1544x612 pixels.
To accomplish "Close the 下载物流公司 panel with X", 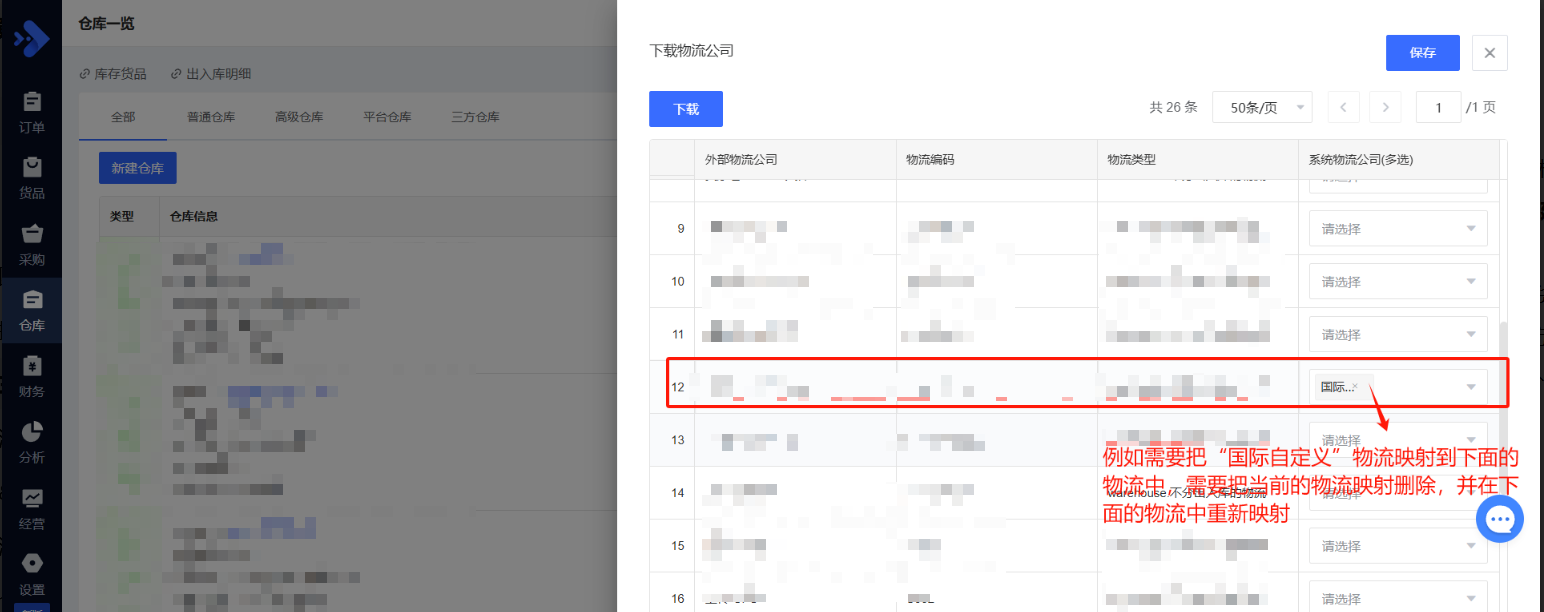I will [x=1489, y=53].
